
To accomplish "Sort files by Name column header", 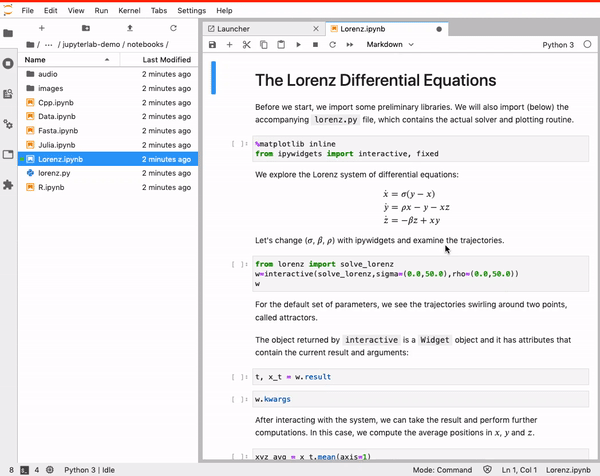I will coord(68,60).
